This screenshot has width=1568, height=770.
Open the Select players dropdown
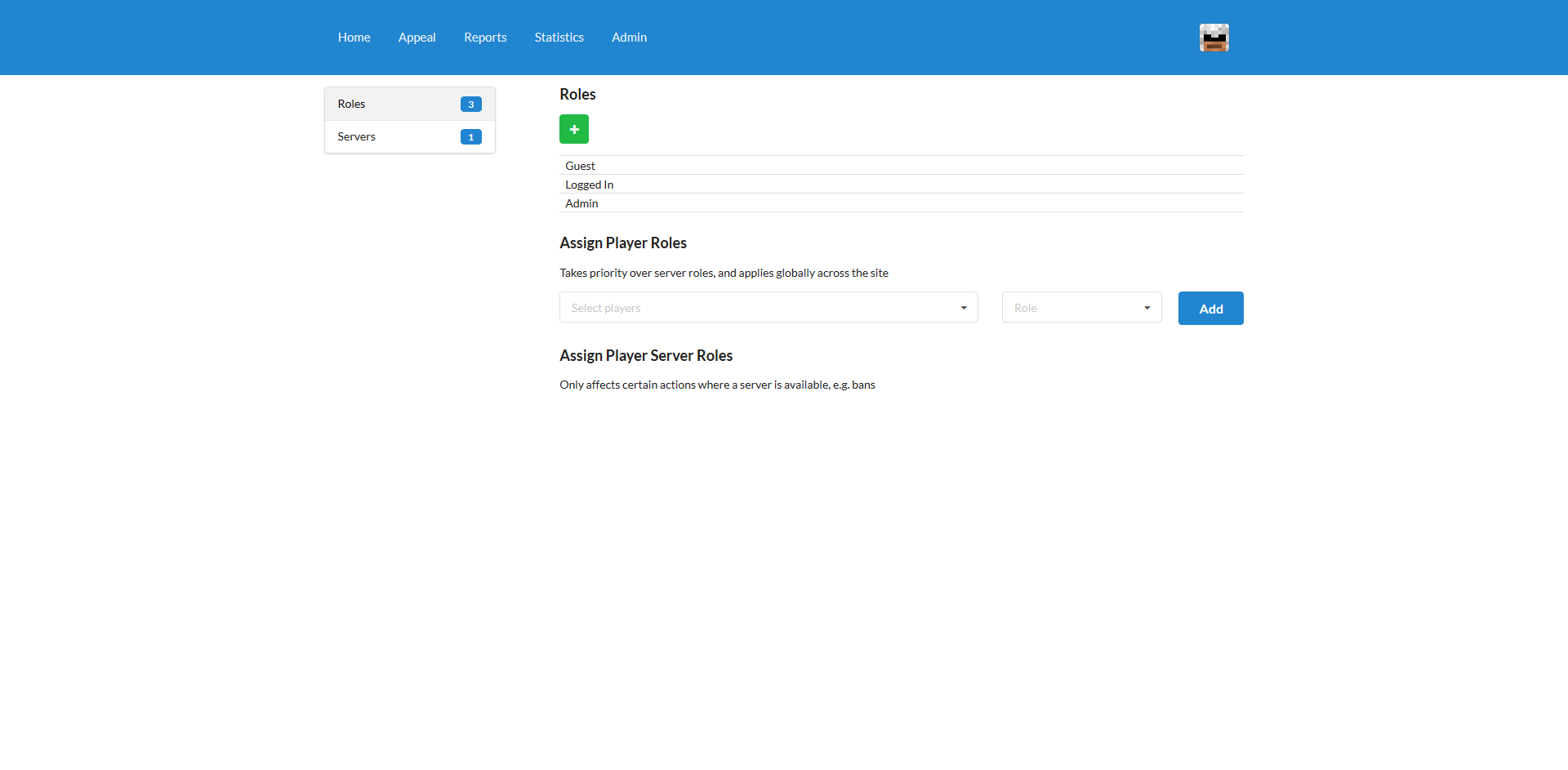coord(768,308)
